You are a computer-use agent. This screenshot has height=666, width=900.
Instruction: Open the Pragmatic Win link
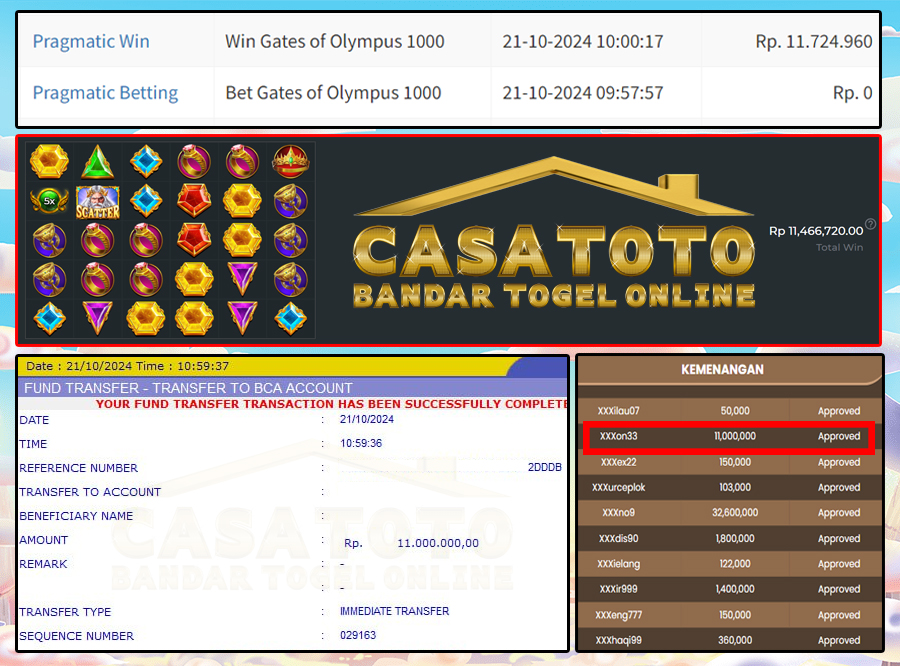click(91, 41)
